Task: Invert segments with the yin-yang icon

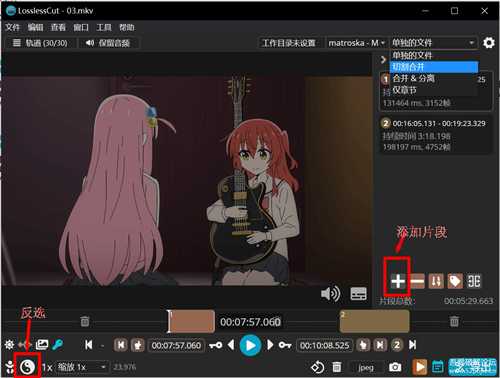Action: (27, 367)
